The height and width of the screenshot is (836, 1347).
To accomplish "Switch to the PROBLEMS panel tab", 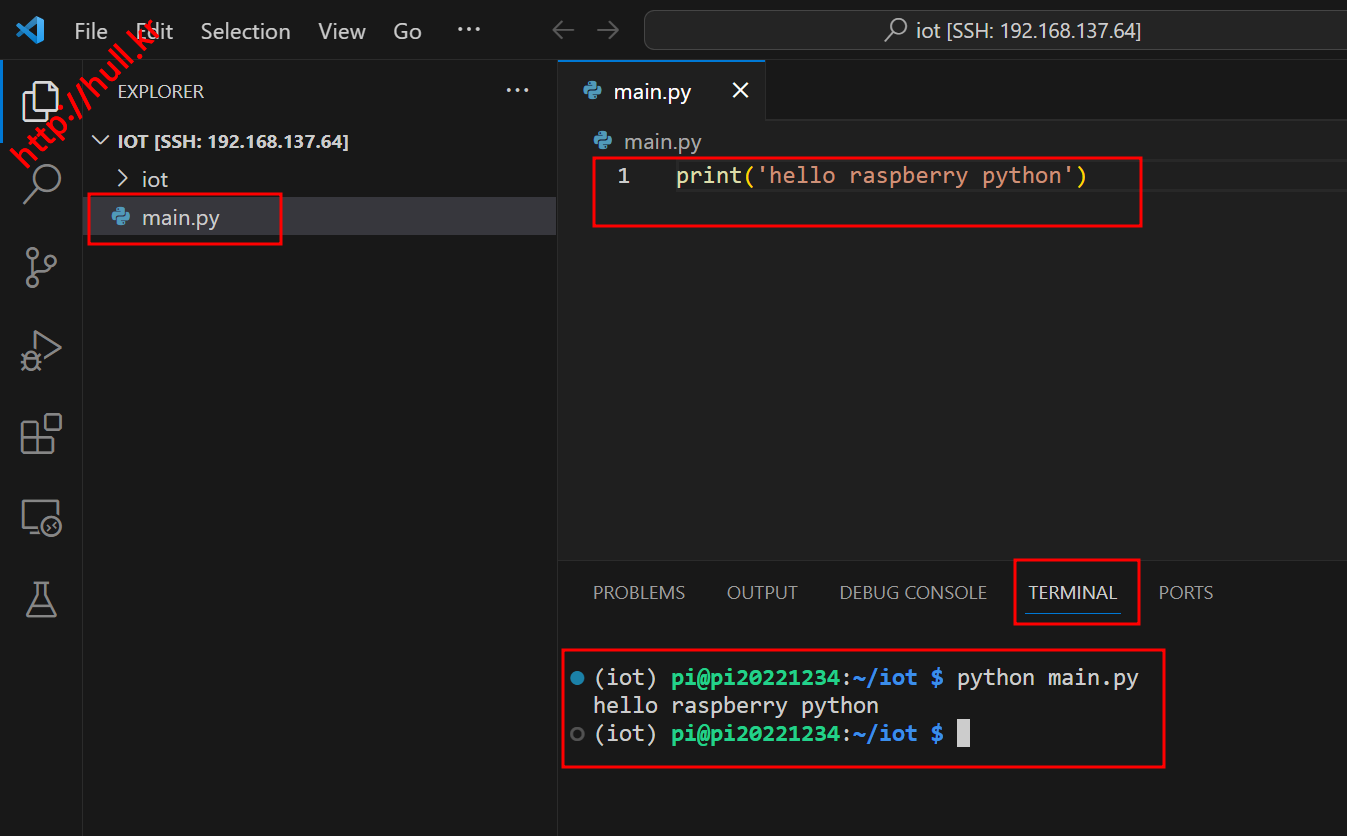I will coord(638,593).
